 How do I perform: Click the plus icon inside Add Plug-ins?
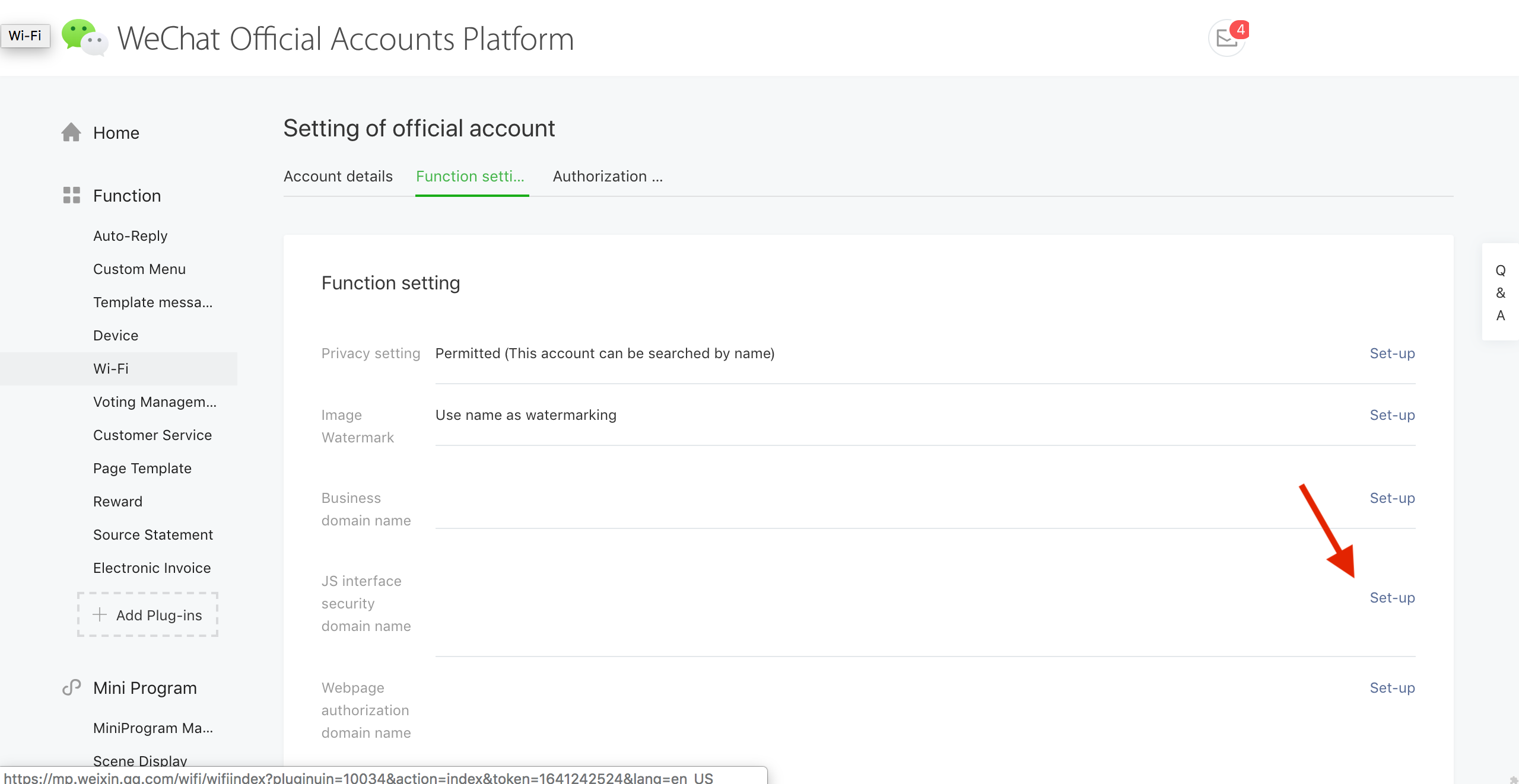point(99,615)
